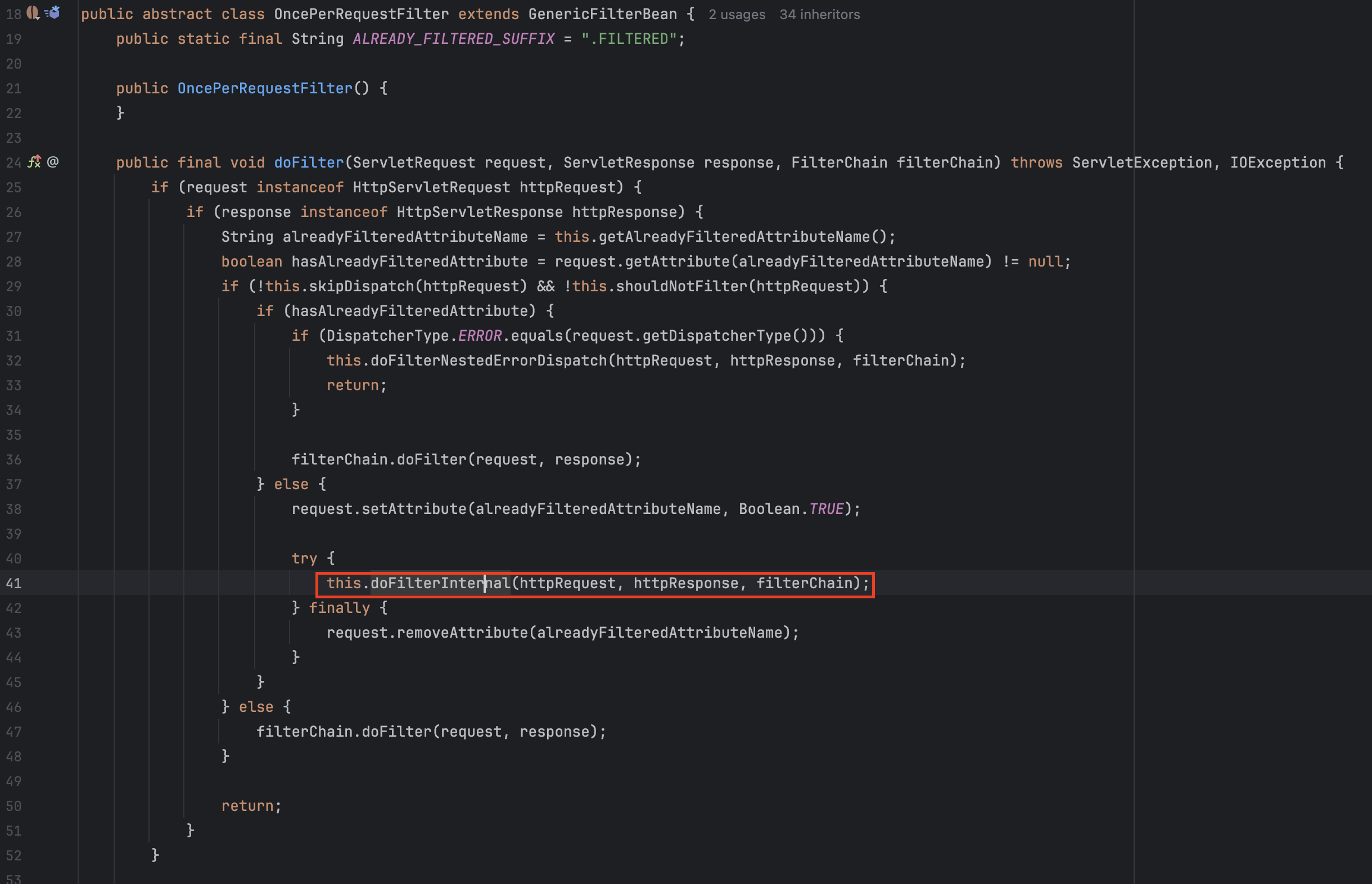The image size is (1372, 884).
Task: Open the '2 usages' inlay hint
Action: click(x=736, y=15)
